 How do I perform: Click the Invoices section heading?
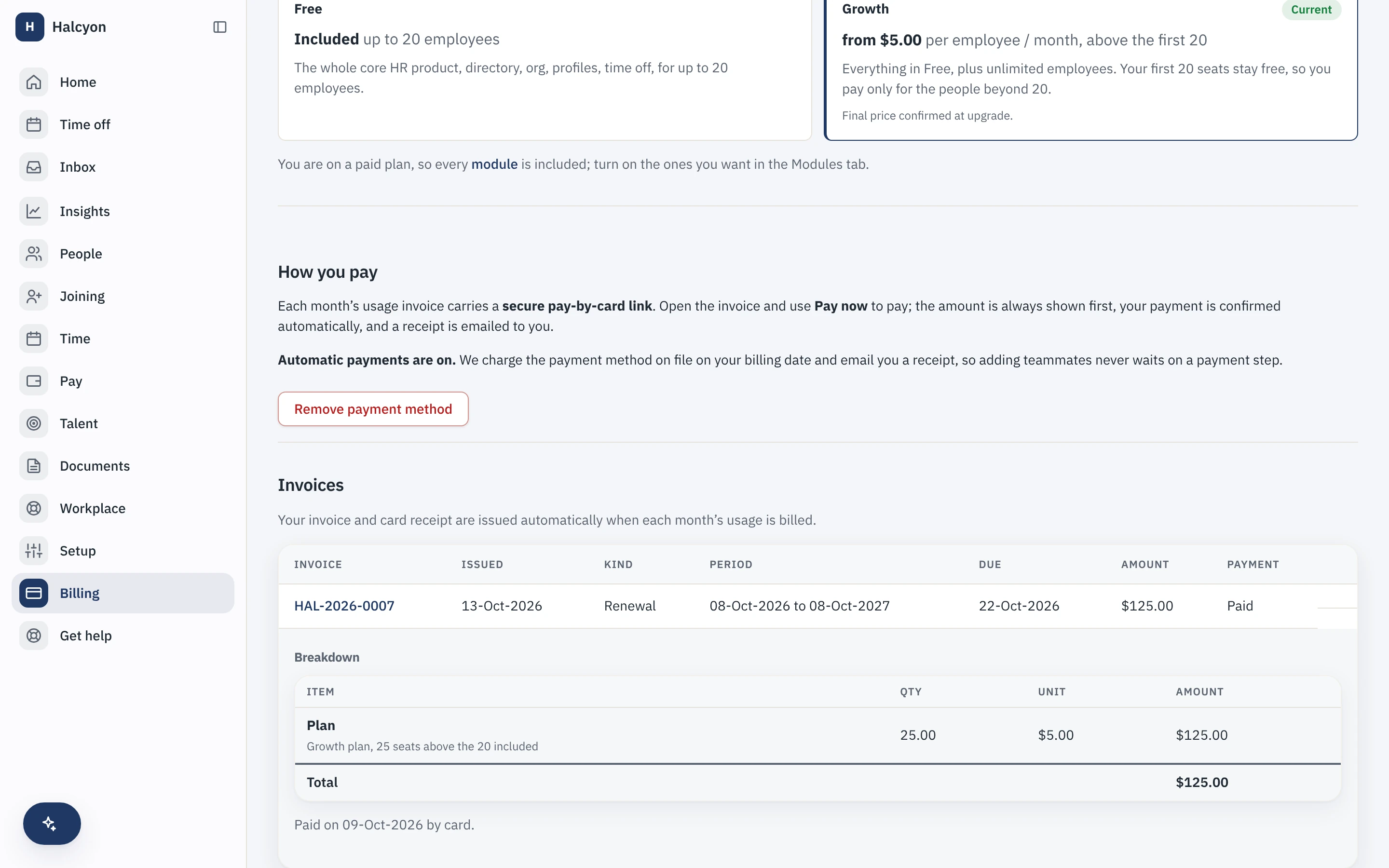(x=311, y=485)
